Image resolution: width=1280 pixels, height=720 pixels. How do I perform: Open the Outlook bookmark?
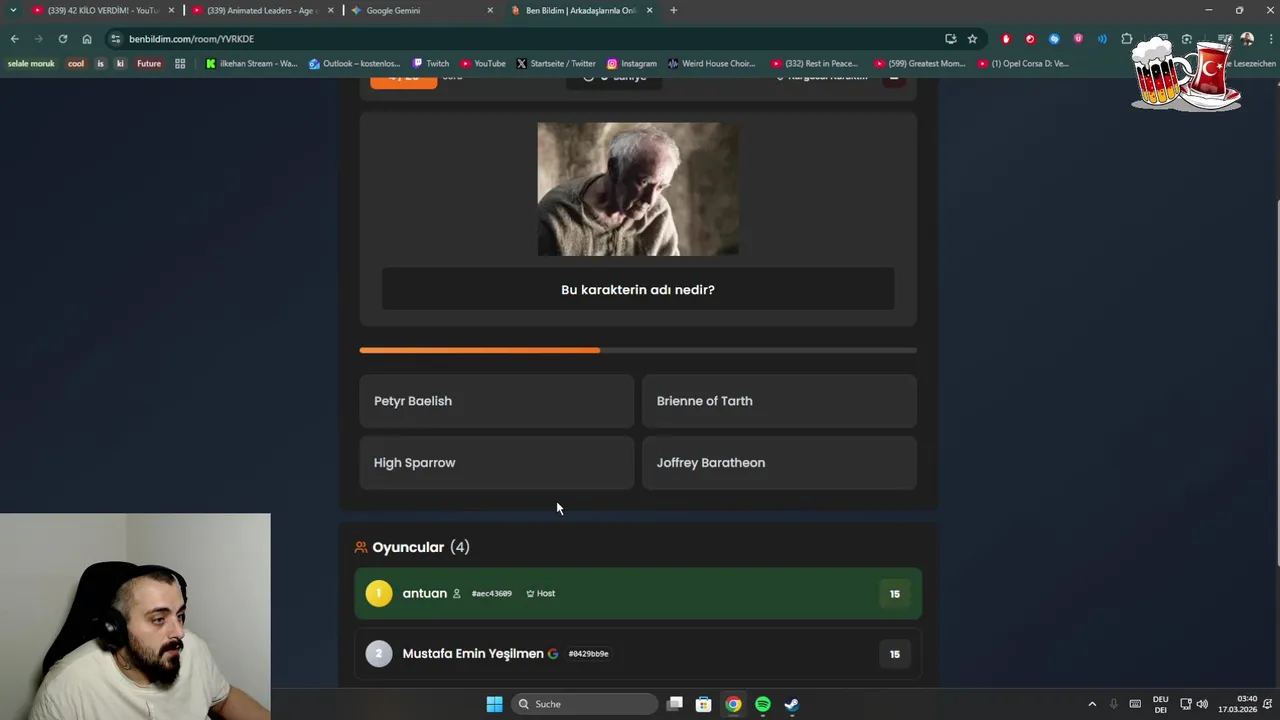354,63
